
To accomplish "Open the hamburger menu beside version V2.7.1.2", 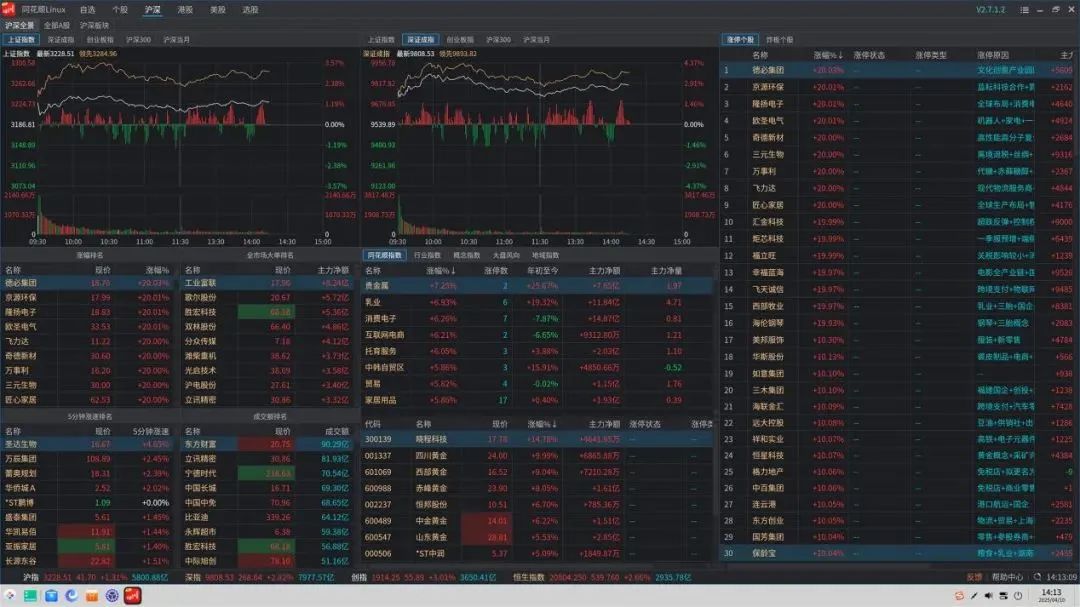I will click(x=1024, y=10).
